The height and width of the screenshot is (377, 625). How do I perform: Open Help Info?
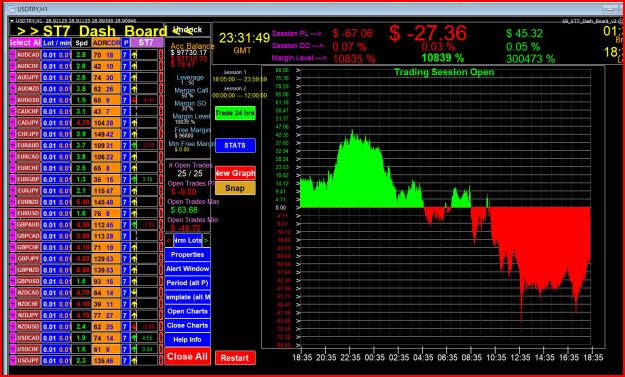[187, 340]
